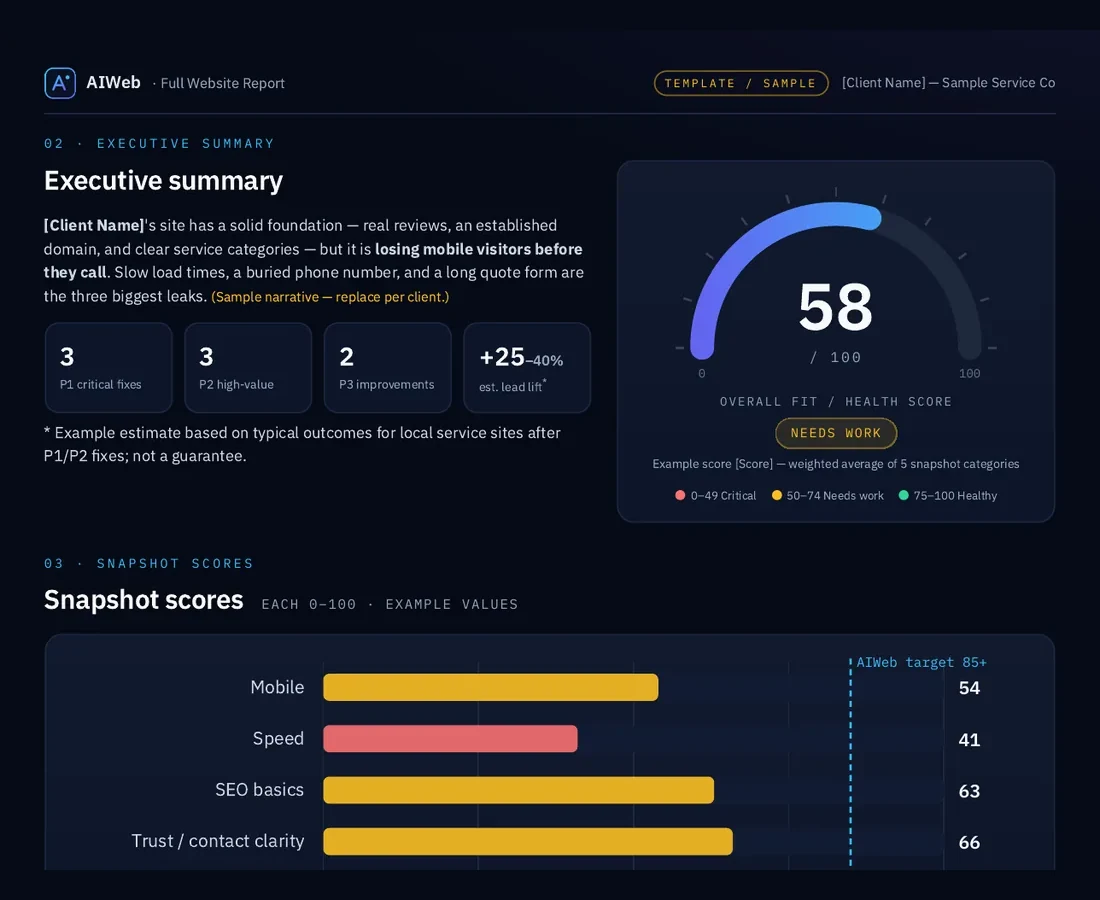Click the yellow '50–74 Needs work' legend dot
This screenshot has height=900, width=1100.
[x=777, y=495]
